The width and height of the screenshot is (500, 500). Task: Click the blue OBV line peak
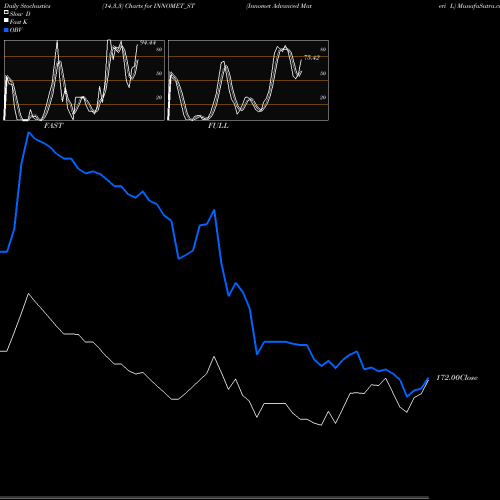pos(29,133)
